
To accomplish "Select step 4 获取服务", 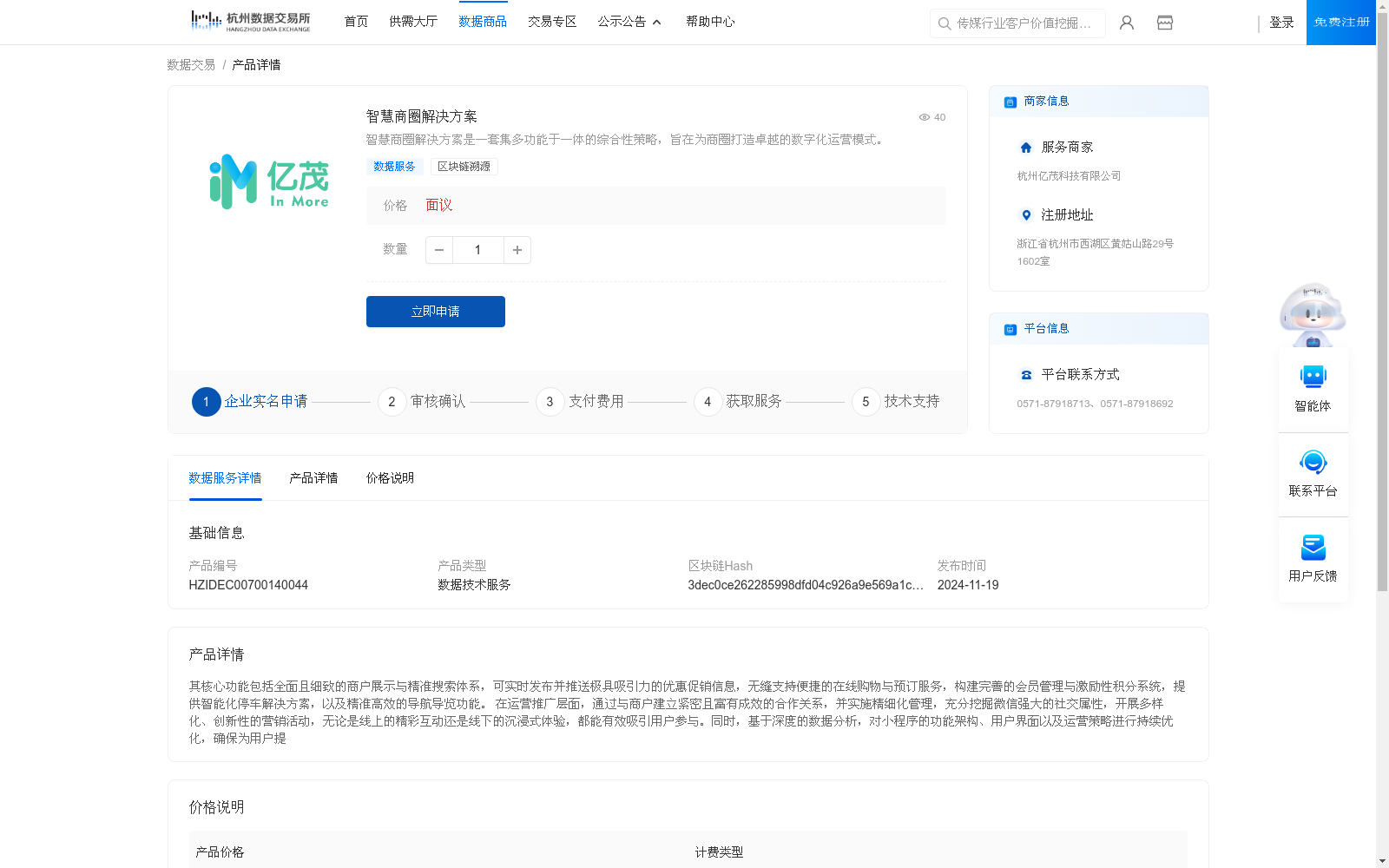I will click(738, 402).
